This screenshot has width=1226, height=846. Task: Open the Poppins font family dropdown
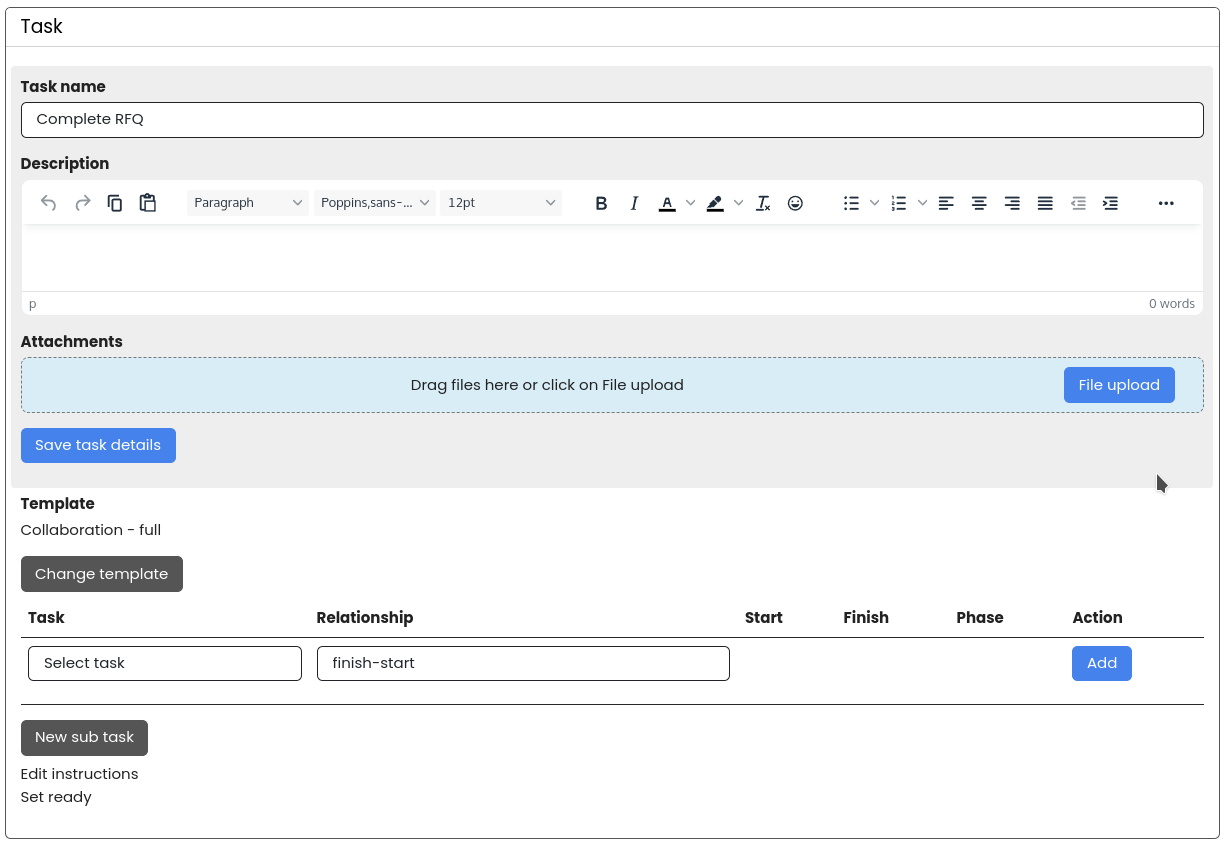(375, 203)
